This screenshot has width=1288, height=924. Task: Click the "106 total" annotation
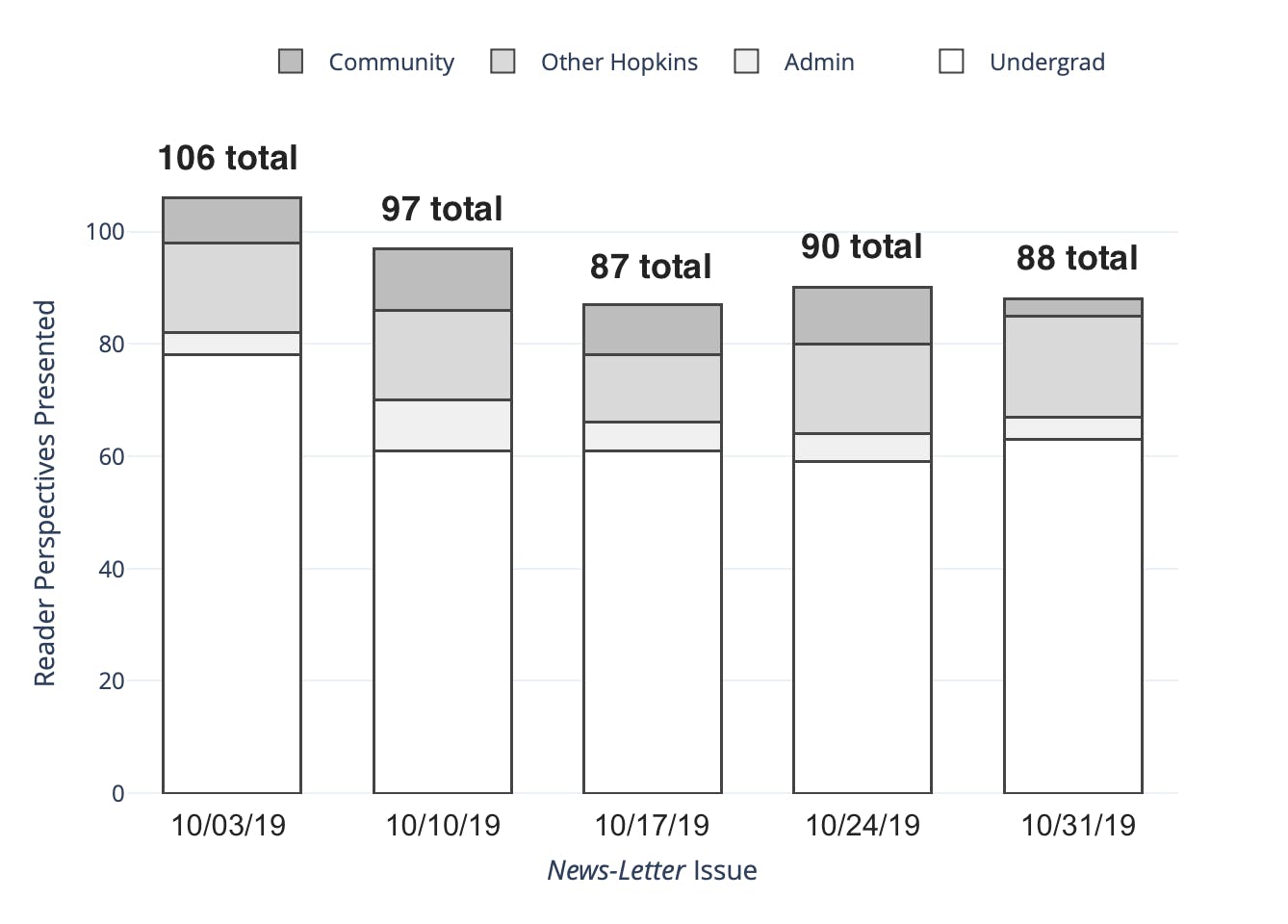click(228, 158)
